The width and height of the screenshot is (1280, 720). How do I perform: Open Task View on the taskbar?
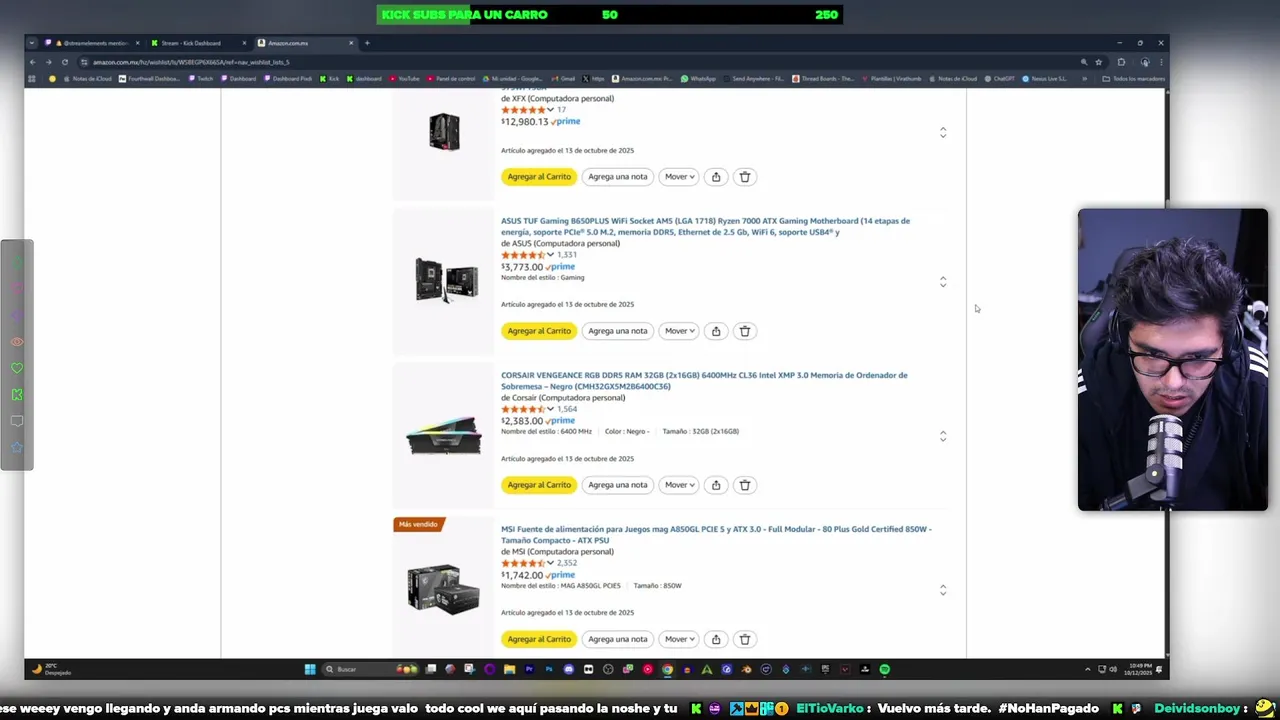[431, 669]
